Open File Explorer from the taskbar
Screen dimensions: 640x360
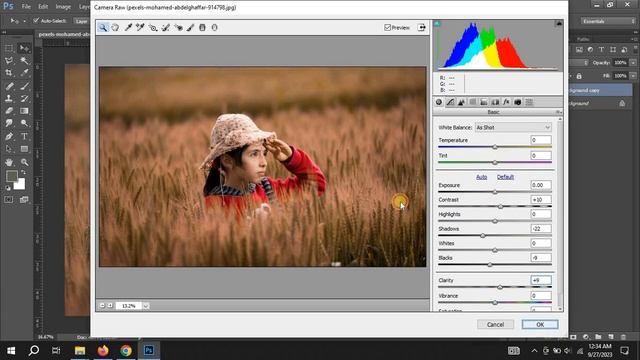click(80, 351)
